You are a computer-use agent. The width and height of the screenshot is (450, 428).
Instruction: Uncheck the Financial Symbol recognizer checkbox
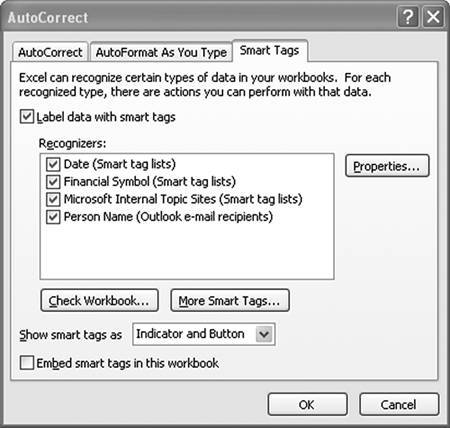(53, 182)
